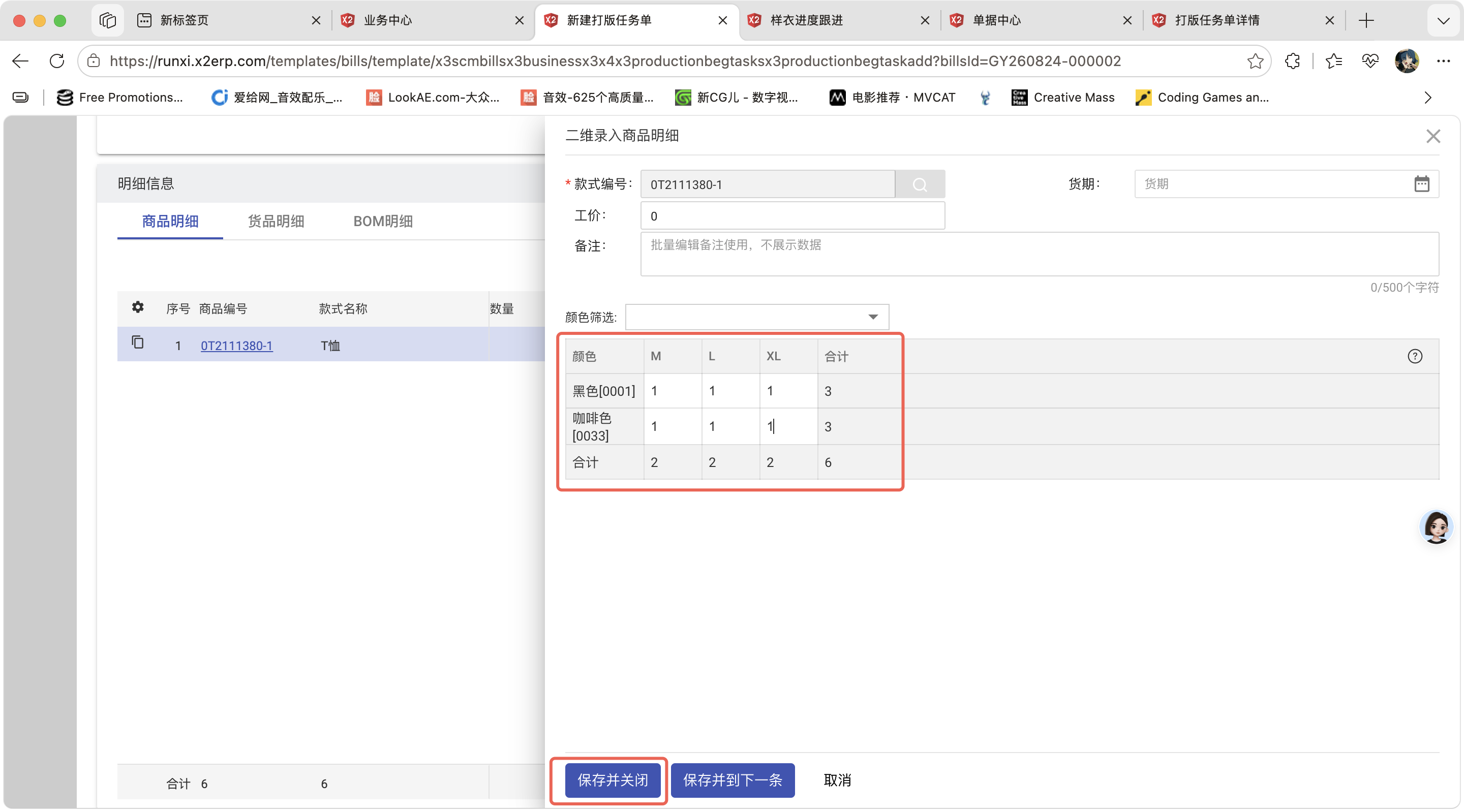Reload the current page

point(57,61)
